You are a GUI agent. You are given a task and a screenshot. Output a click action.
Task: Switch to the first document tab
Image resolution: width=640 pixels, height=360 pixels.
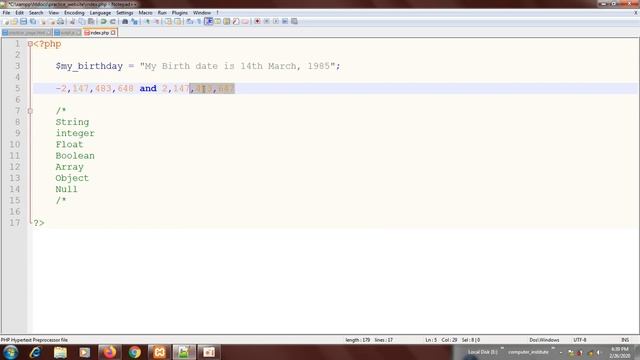click(27, 32)
